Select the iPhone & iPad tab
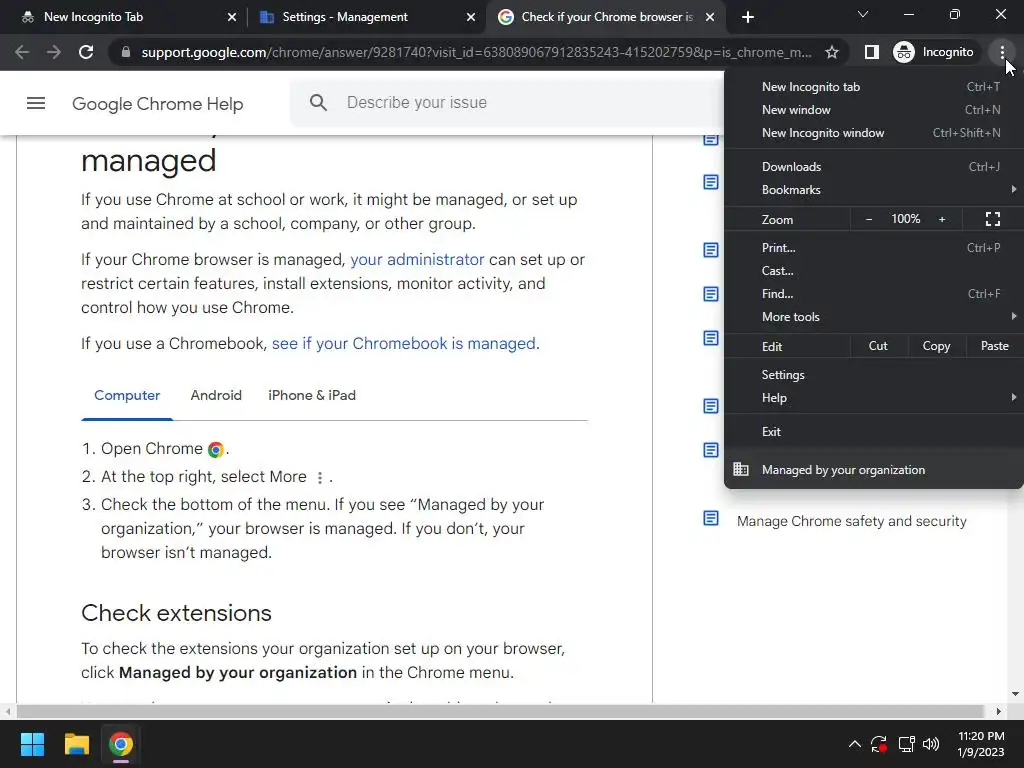The height and width of the screenshot is (768, 1024). (x=312, y=396)
